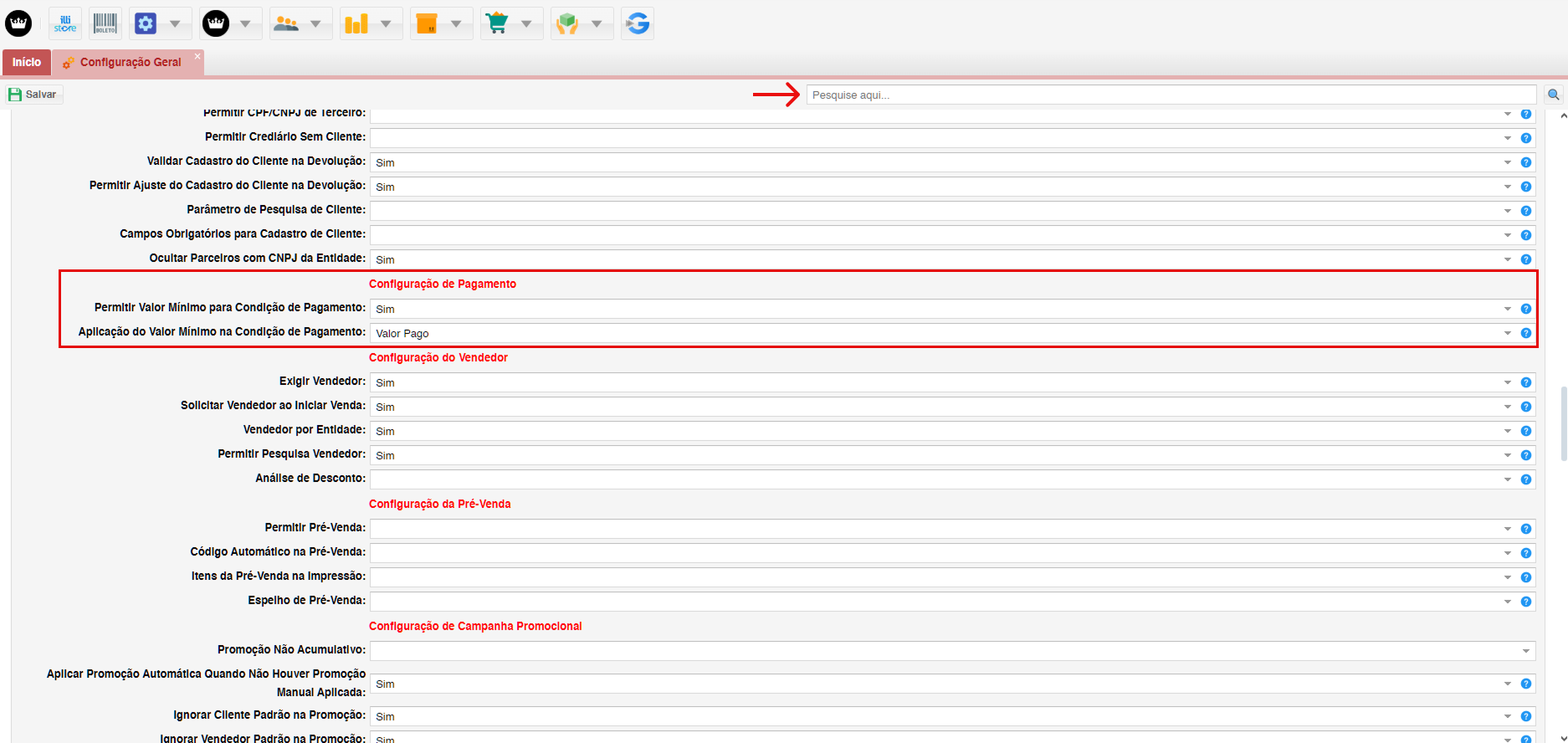Screen dimensions: 1568x743
Task: Click the blue refresh sync icon
Action: click(x=638, y=23)
